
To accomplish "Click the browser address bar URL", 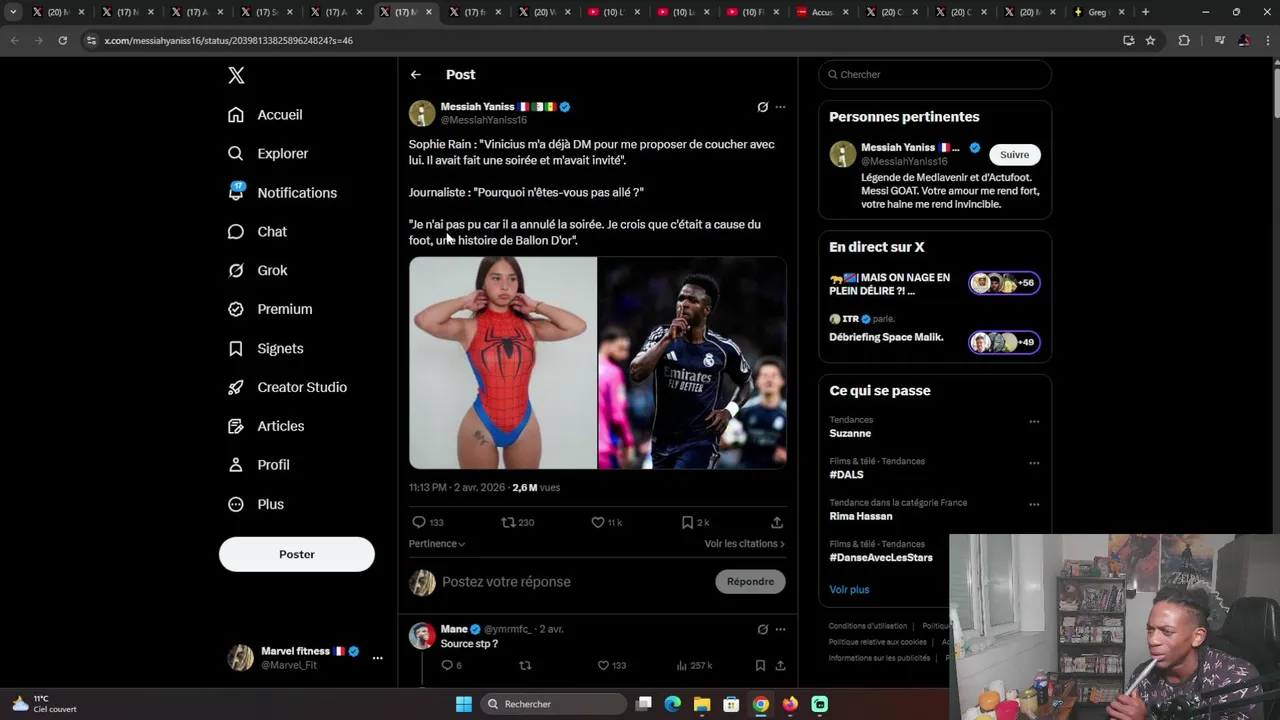I will click(x=228, y=41).
